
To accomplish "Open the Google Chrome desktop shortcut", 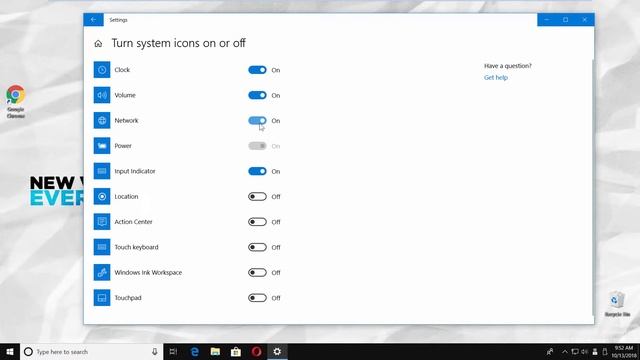I will 16,102.
